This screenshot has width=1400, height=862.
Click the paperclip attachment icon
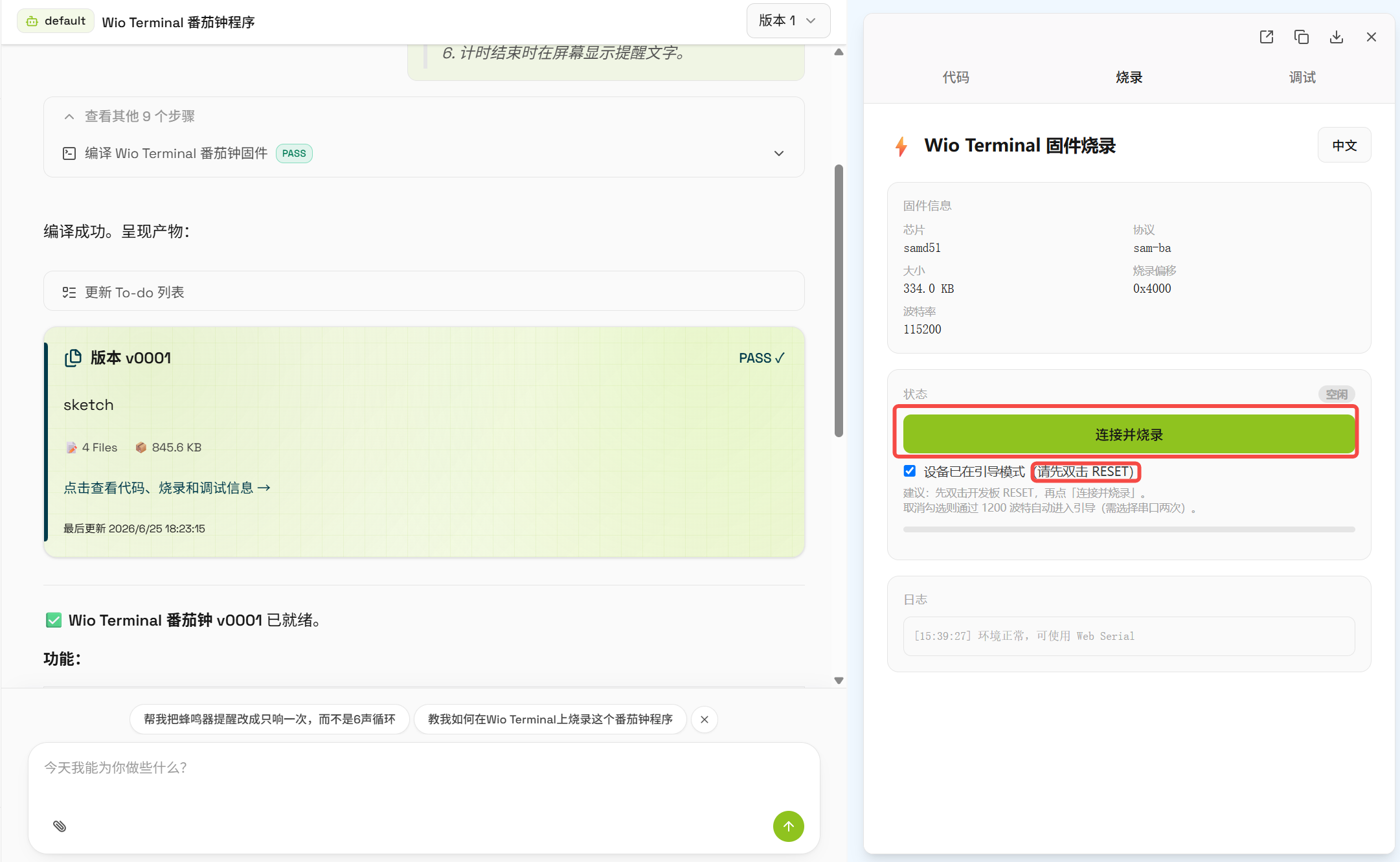click(60, 826)
